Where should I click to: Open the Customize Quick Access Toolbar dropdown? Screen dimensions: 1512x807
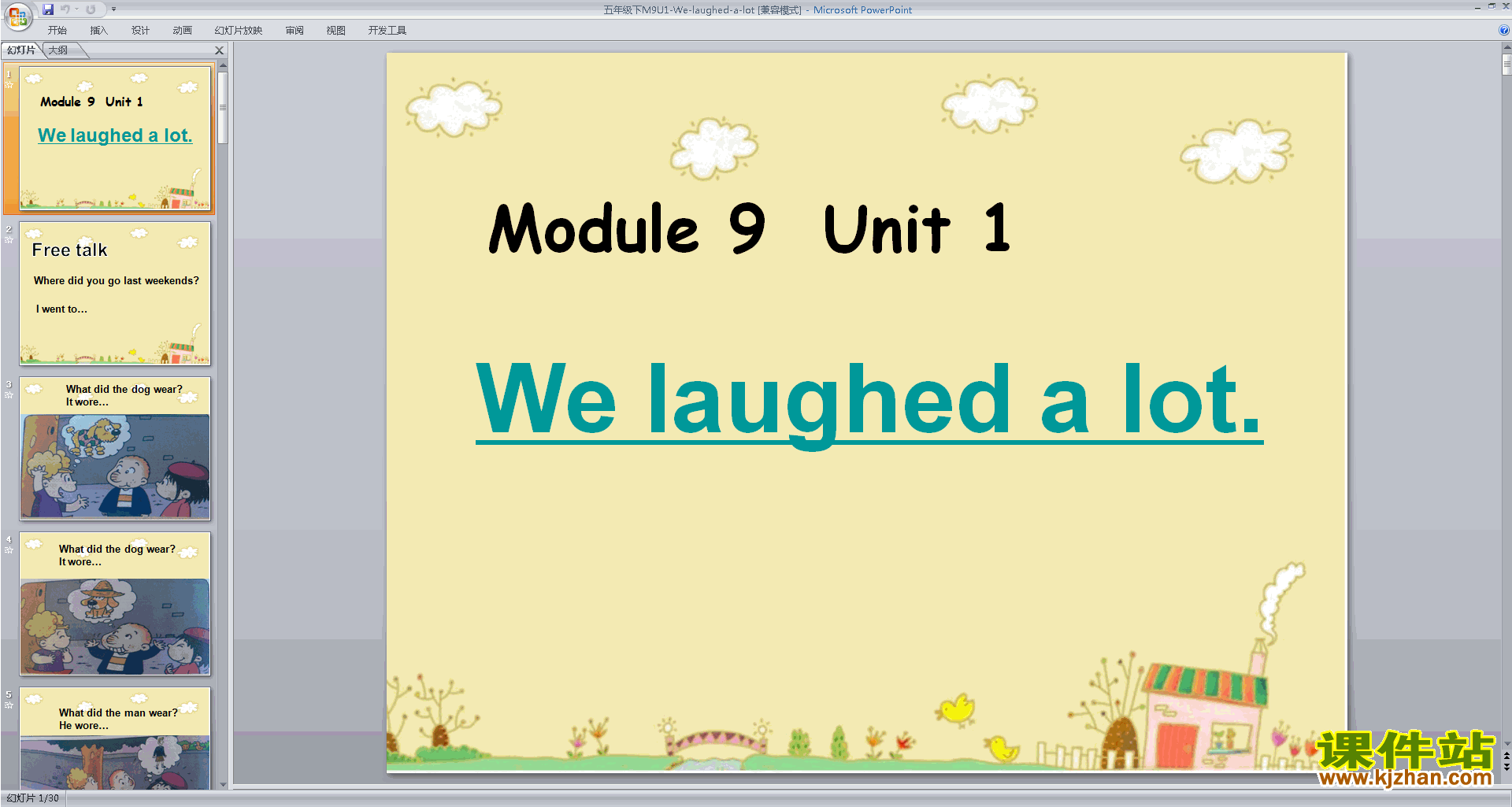click(x=113, y=9)
